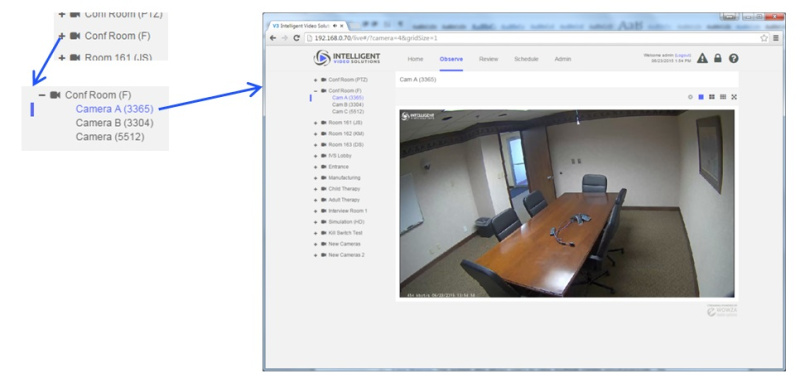This screenshot has height=383, width=800.
Task: Expand the Simulation (HD) group
Action: click(316, 222)
